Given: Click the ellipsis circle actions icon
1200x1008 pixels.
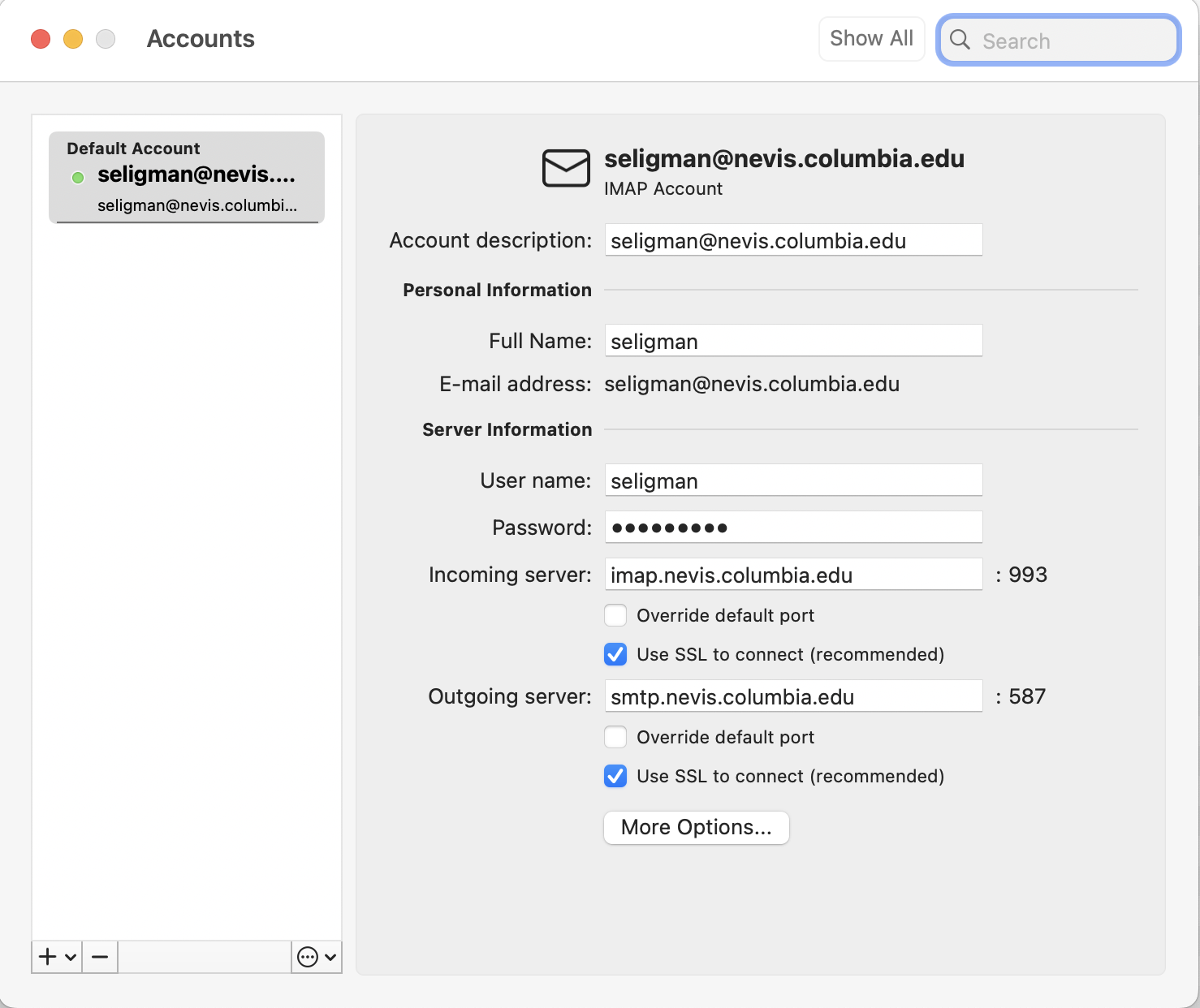Looking at the screenshot, I should tap(308, 957).
